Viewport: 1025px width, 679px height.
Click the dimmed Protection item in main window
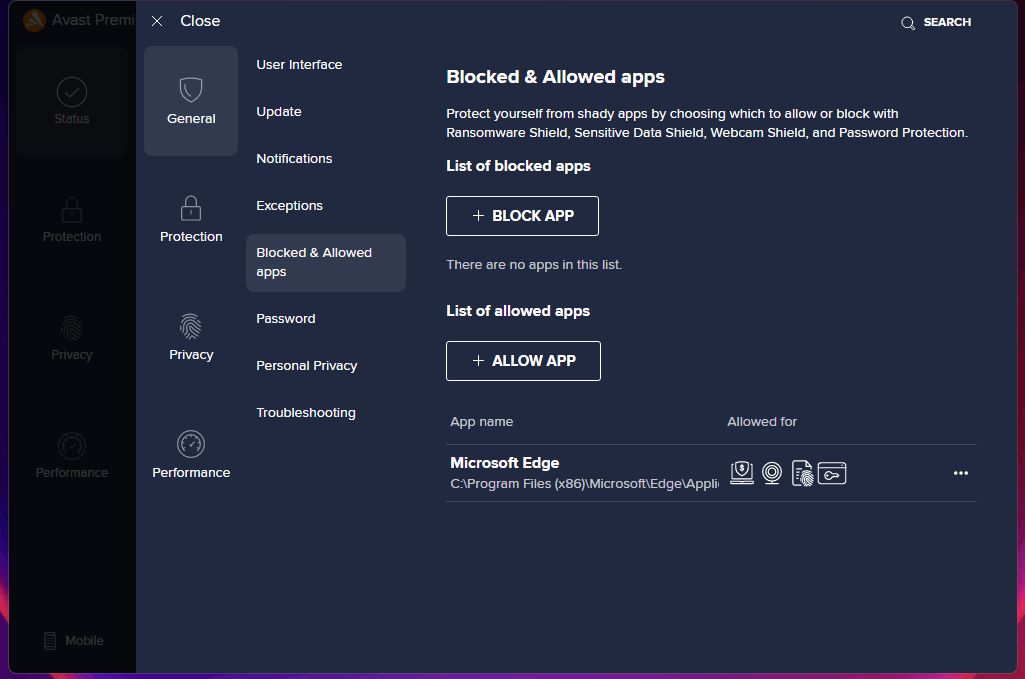pyautogui.click(x=72, y=220)
